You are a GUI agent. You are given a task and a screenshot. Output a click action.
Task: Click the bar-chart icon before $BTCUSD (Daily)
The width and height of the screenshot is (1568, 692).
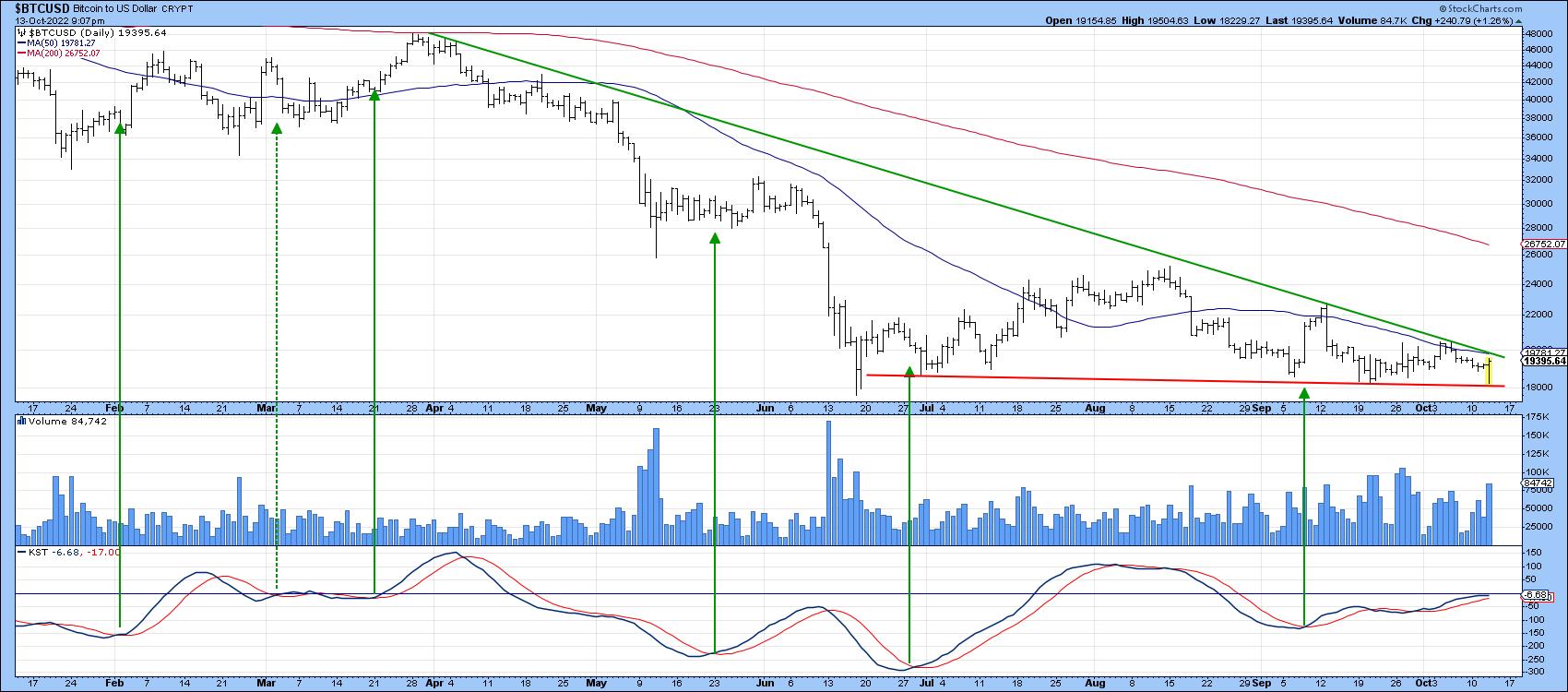21,32
